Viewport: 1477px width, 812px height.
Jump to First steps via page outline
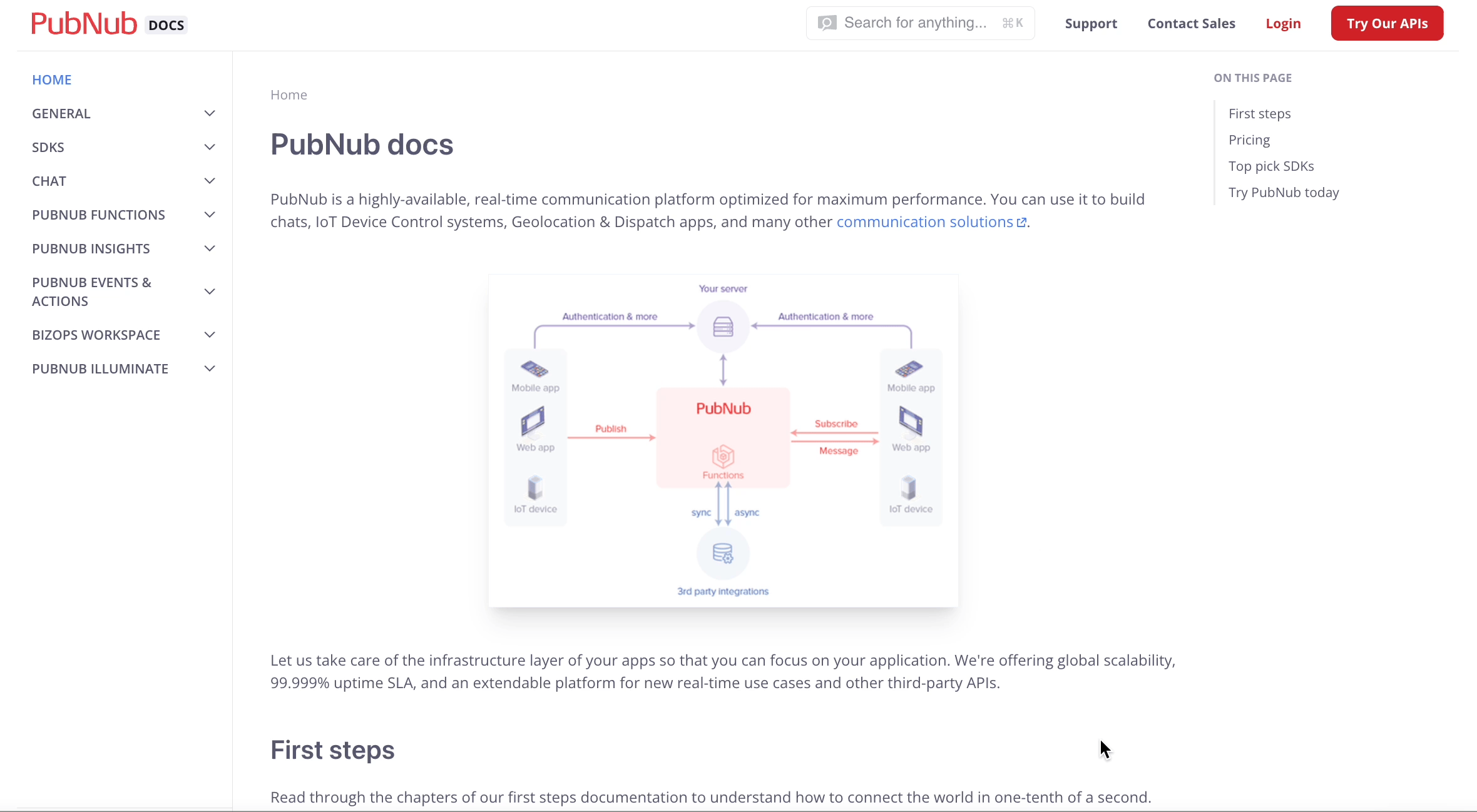pos(1259,113)
